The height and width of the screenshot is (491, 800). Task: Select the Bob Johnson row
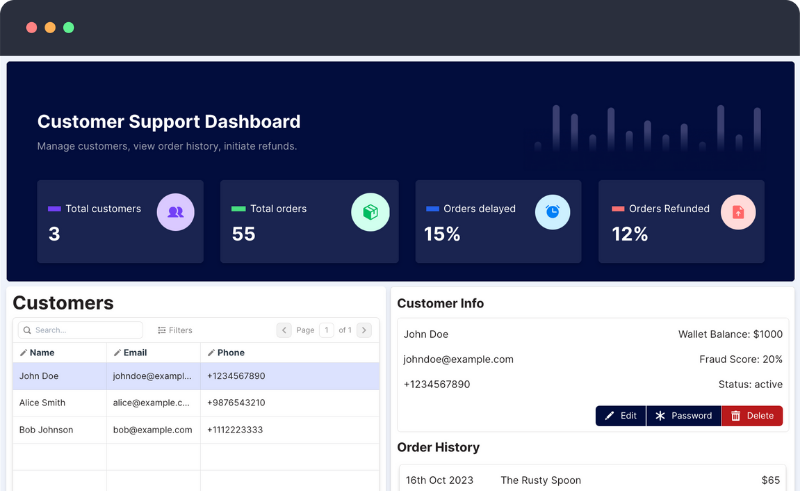coord(196,430)
